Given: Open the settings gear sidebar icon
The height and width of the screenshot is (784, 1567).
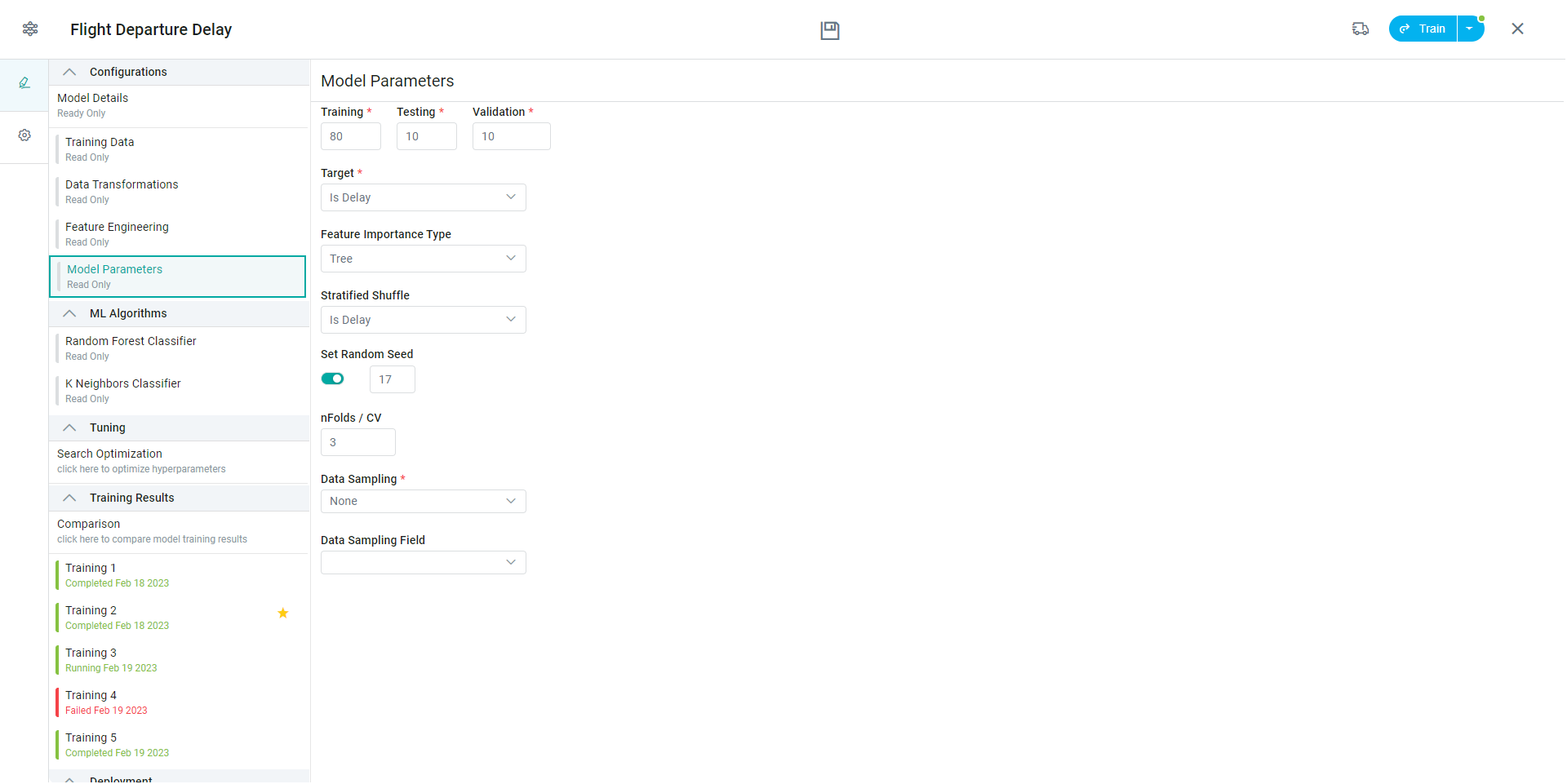Looking at the screenshot, I should (x=24, y=135).
